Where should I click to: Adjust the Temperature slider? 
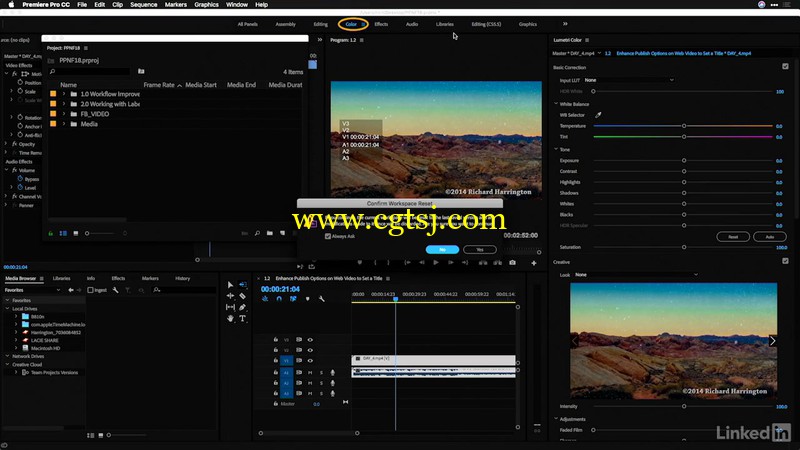[x=683, y=126]
